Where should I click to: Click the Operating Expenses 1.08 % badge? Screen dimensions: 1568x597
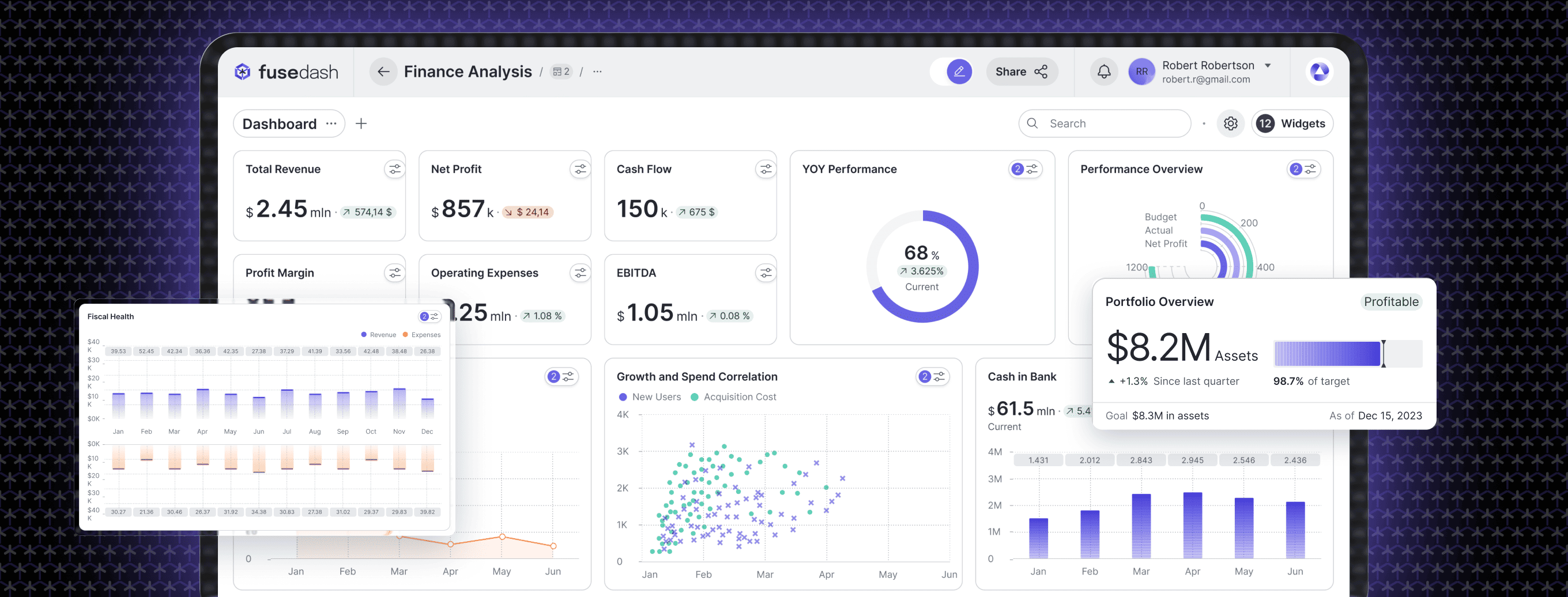[542, 316]
